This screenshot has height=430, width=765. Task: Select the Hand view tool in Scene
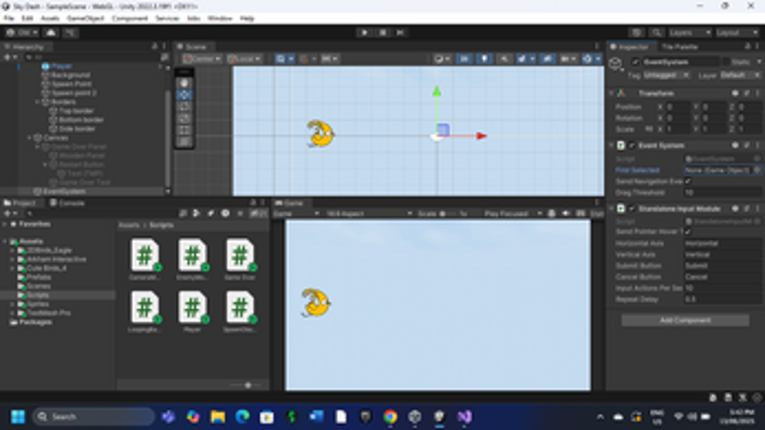click(x=184, y=83)
